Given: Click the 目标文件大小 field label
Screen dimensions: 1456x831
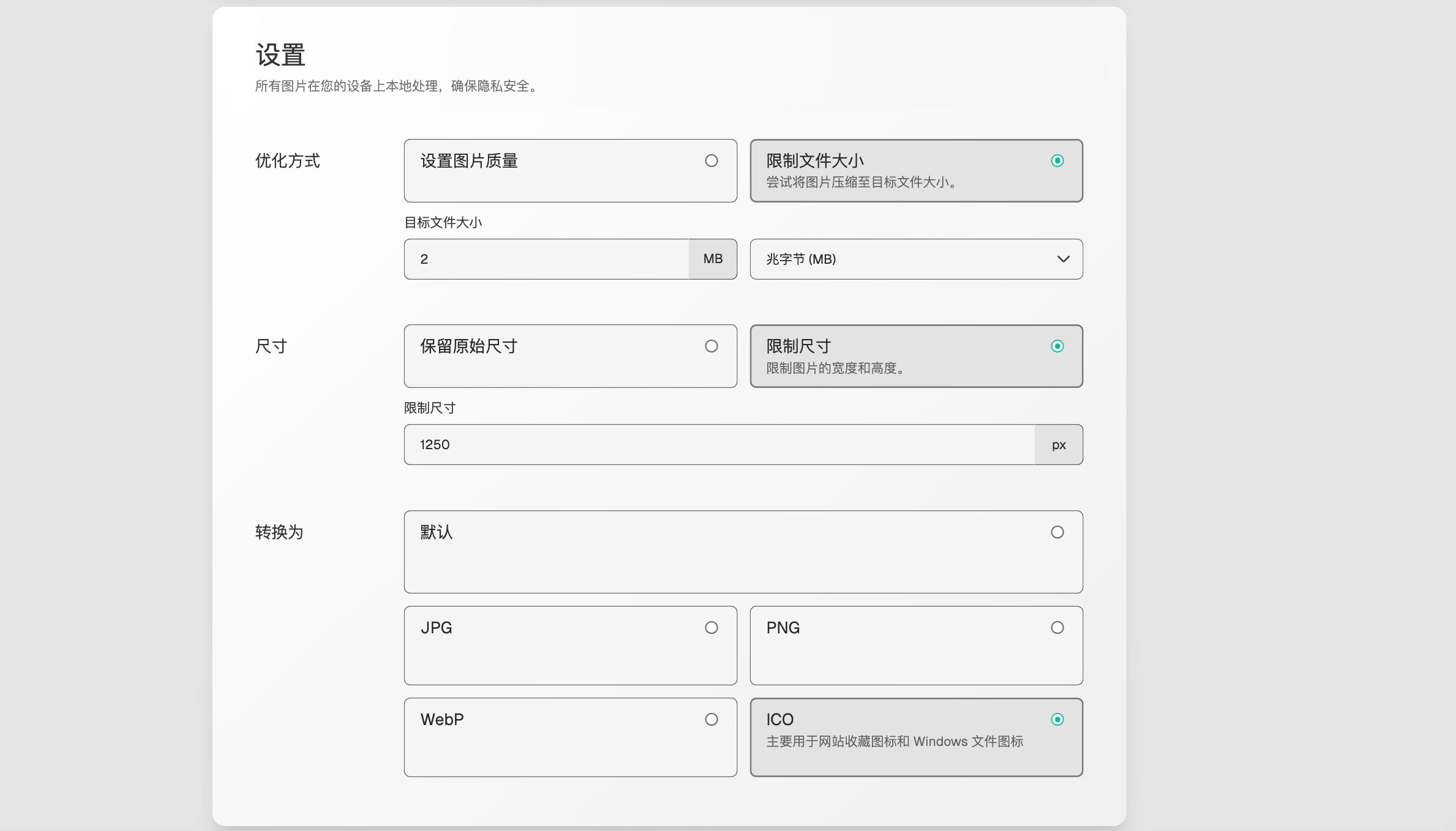Looking at the screenshot, I should click(x=443, y=222).
